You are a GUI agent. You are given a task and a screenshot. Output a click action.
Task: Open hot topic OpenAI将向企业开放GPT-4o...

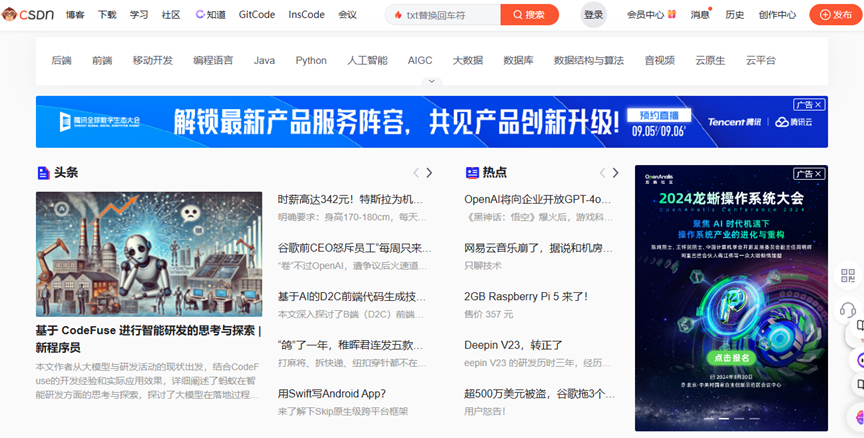pos(537,199)
